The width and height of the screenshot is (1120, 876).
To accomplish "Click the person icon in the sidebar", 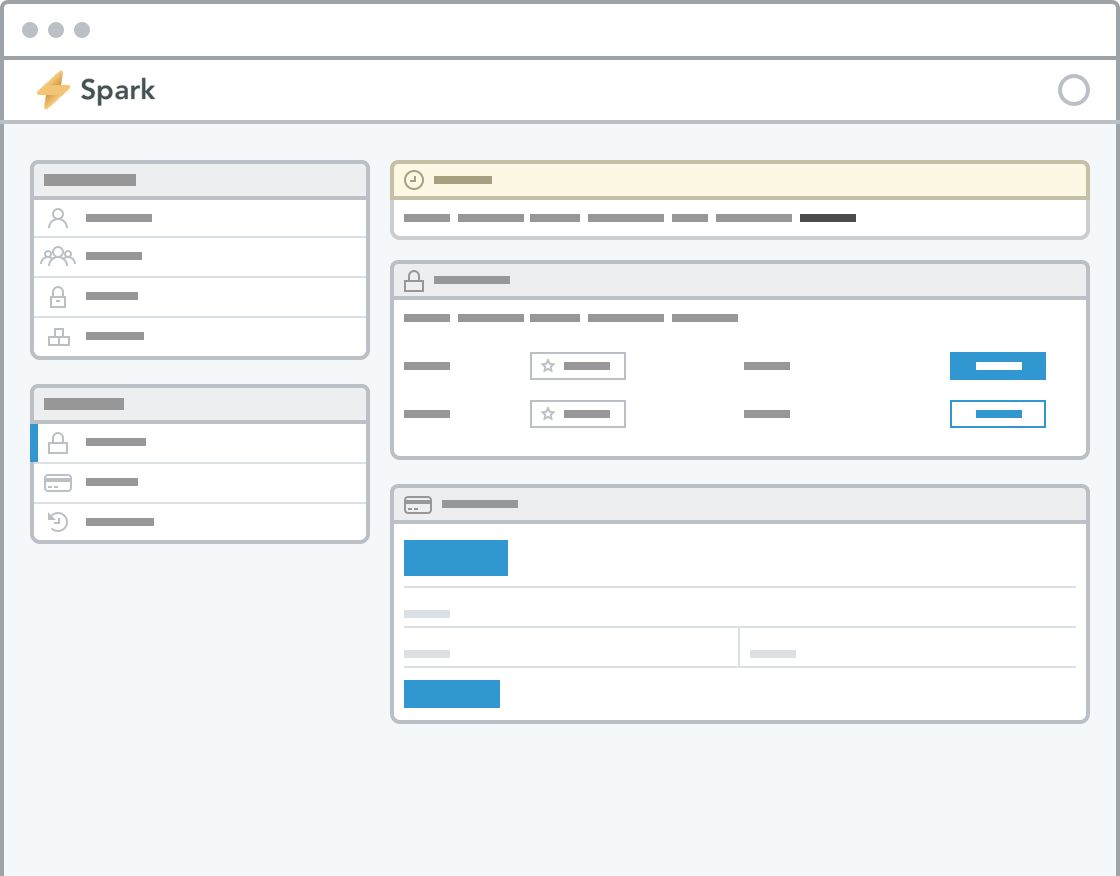I will pos(57,217).
